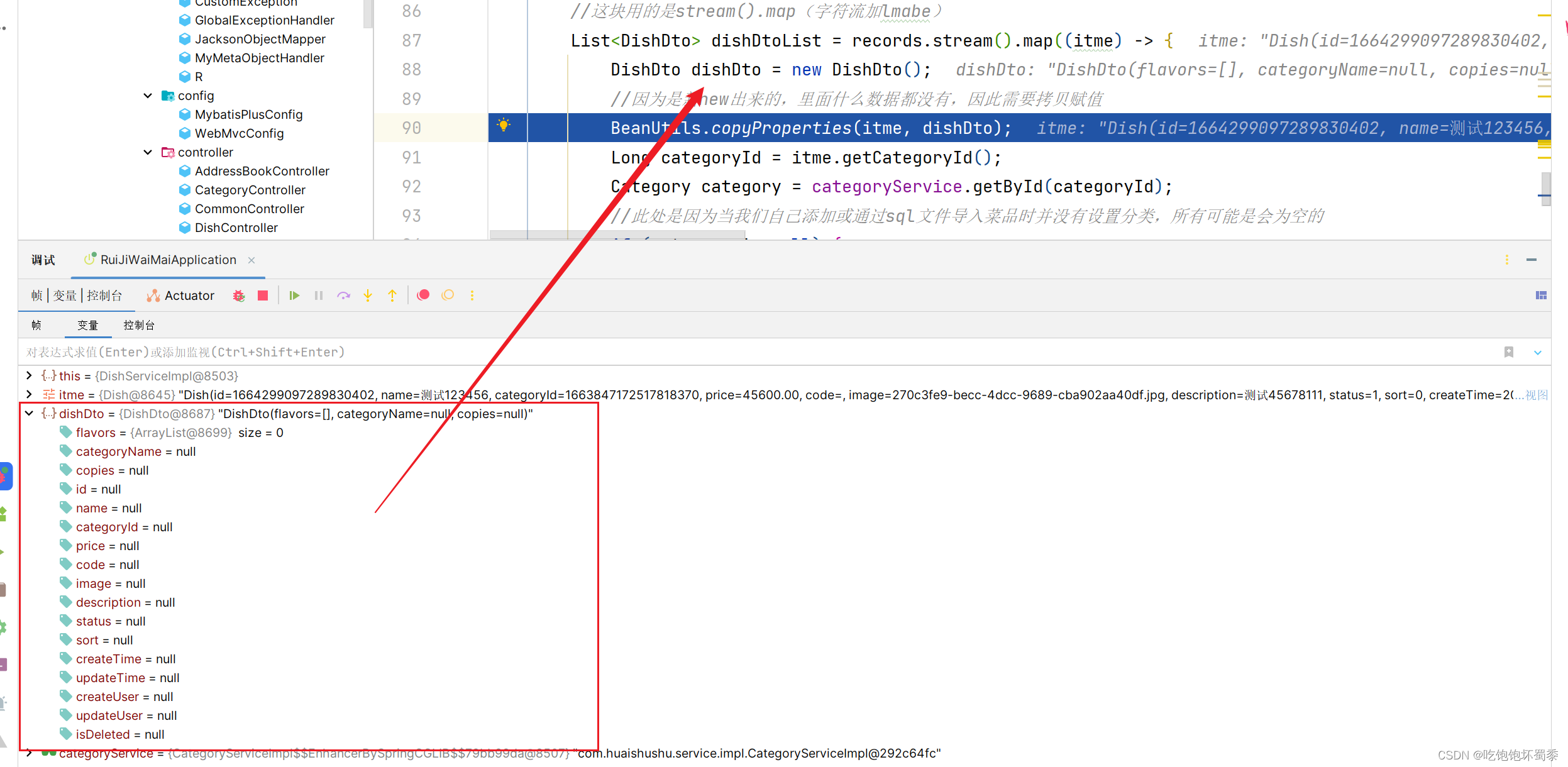Expand the itme variable node
The image size is (1568, 767).
(29, 395)
